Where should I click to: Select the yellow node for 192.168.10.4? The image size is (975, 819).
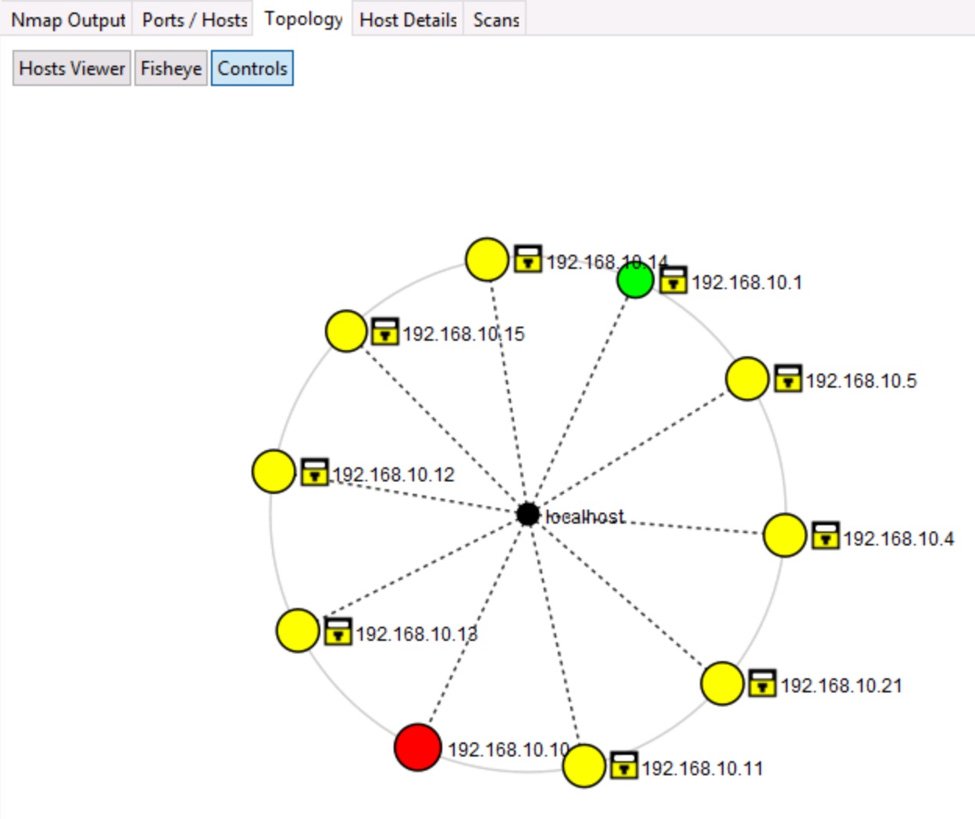pyautogui.click(x=785, y=535)
